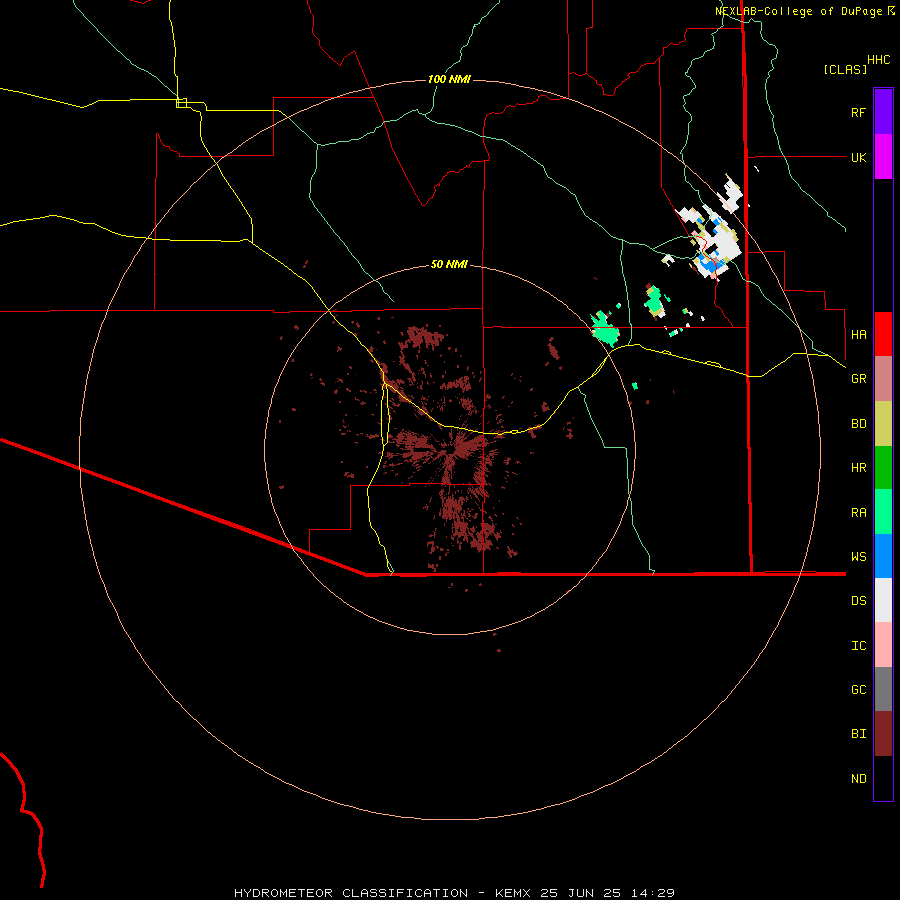This screenshot has width=900, height=900.
Task: Click the large green rain echo blob
Action: click(x=605, y=330)
